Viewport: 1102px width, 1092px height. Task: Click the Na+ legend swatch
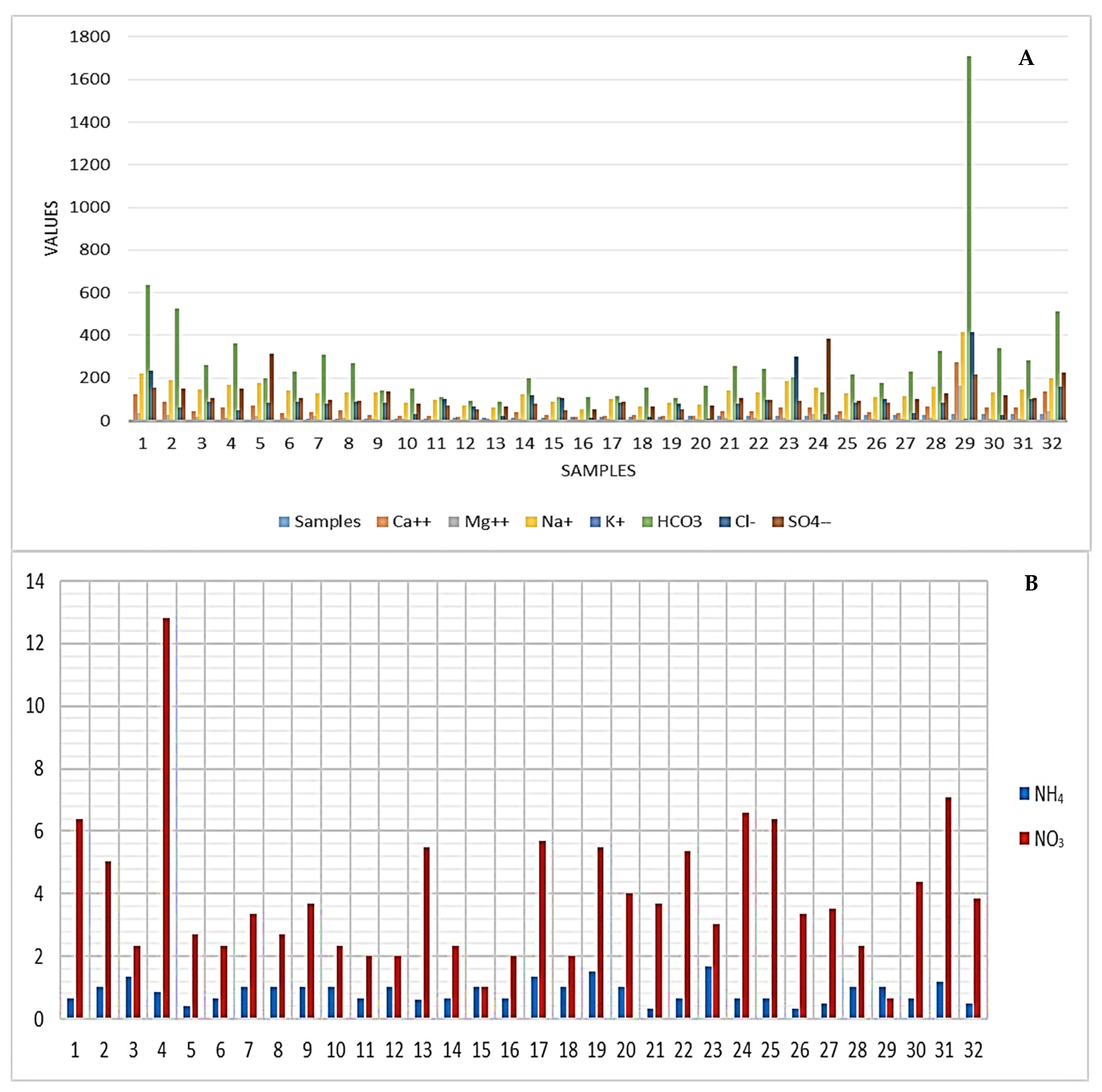pyautogui.click(x=531, y=522)
